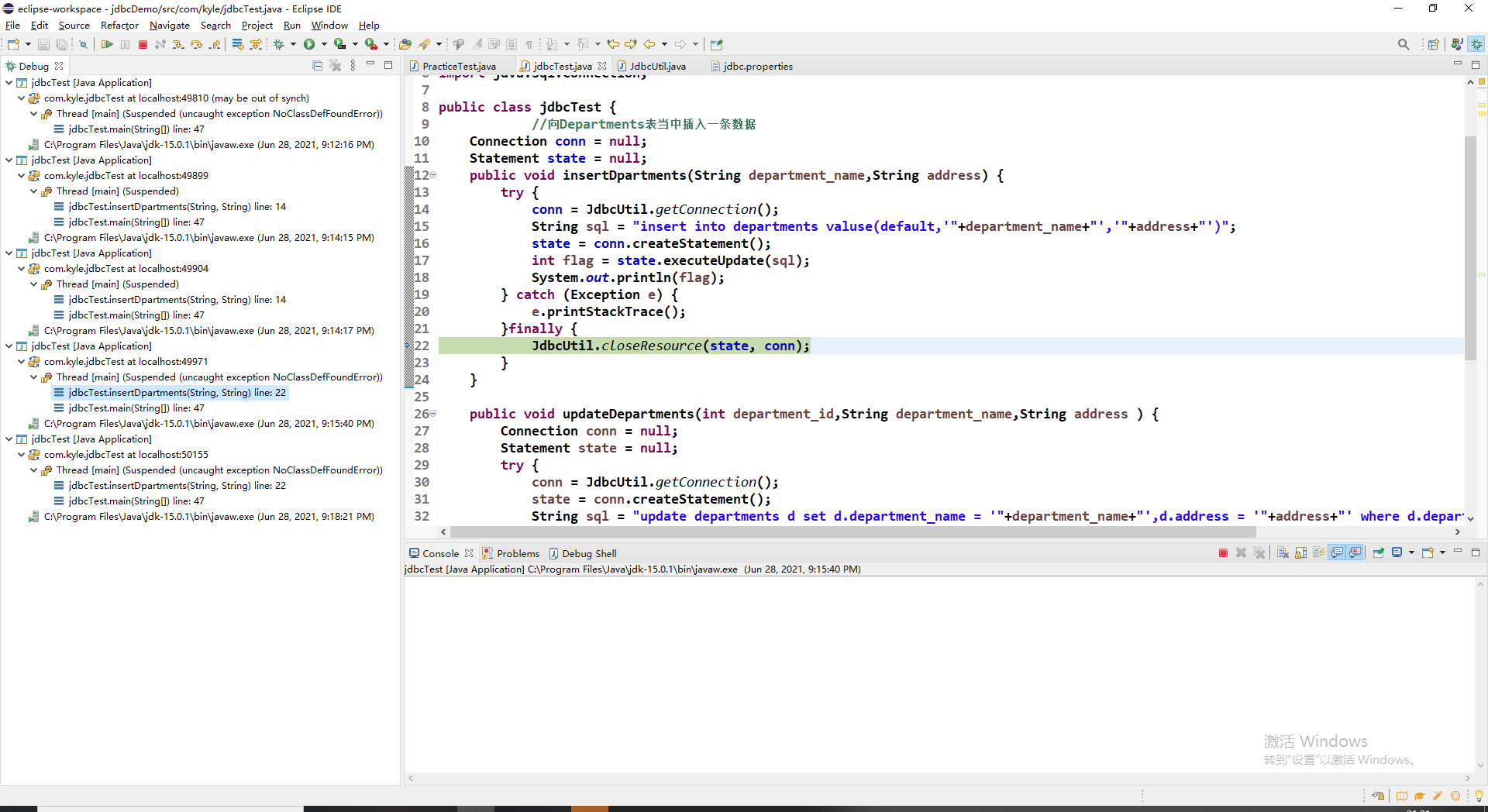Click the Run External Tools icon

(x=371, y=45)
